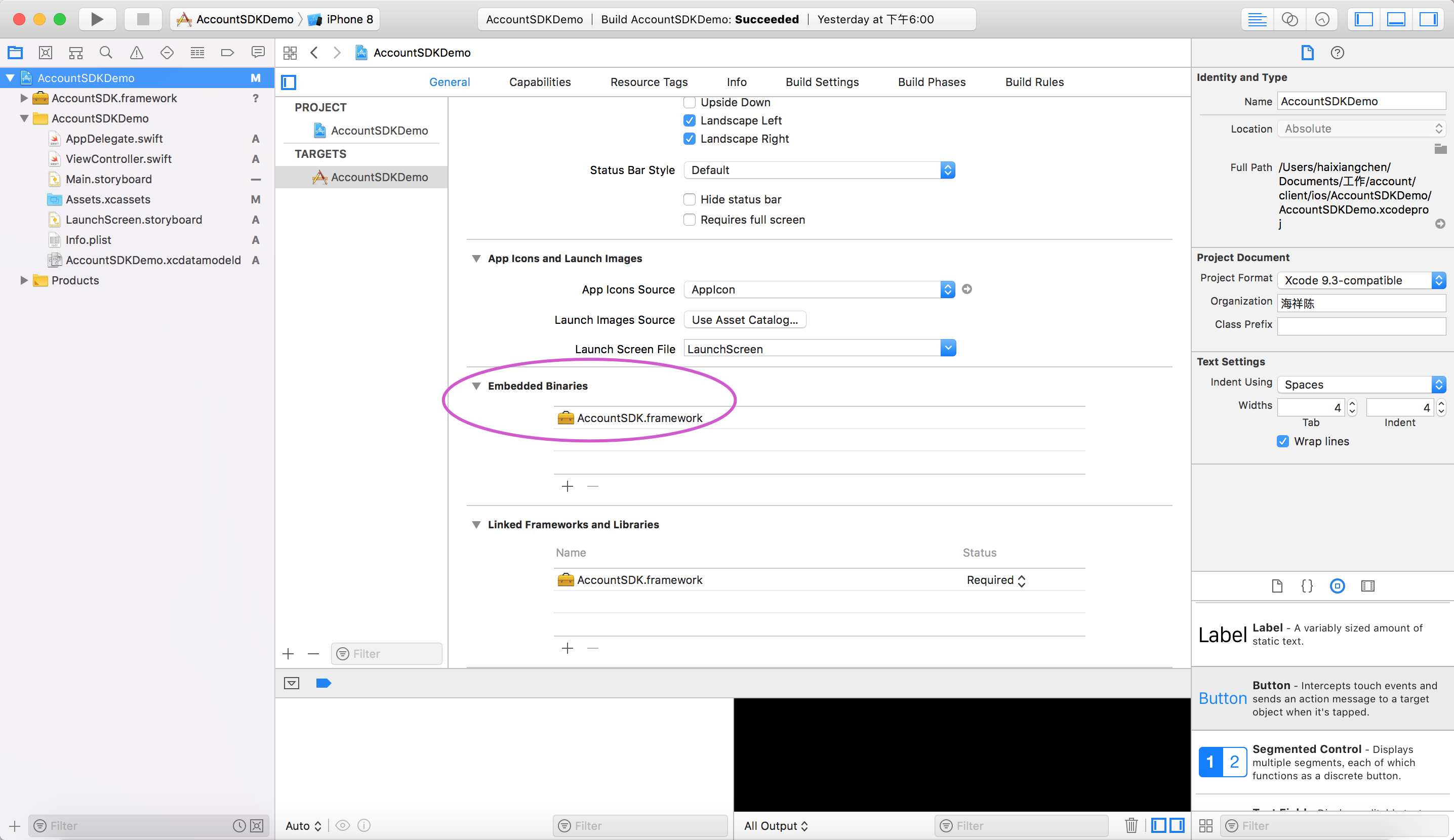Expand the Products folder
Screen dimensions: 1454x840
24,280
